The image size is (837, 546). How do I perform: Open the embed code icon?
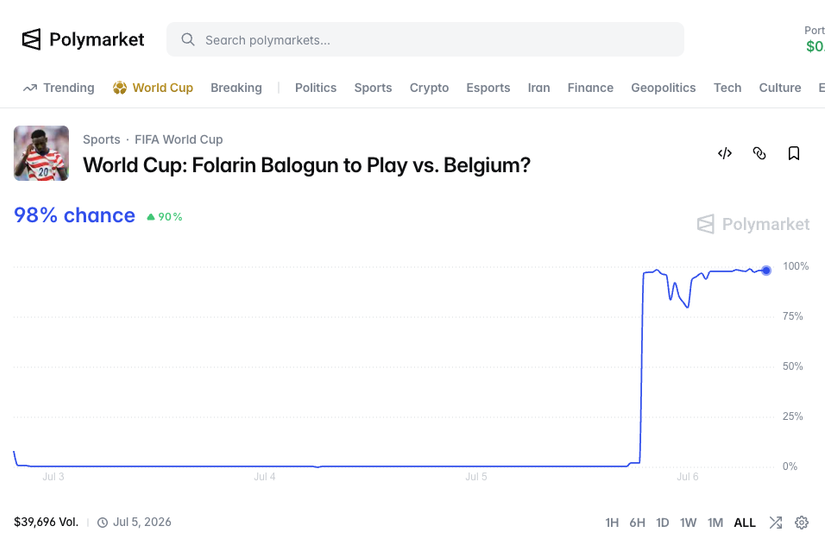tap(724, 154)
